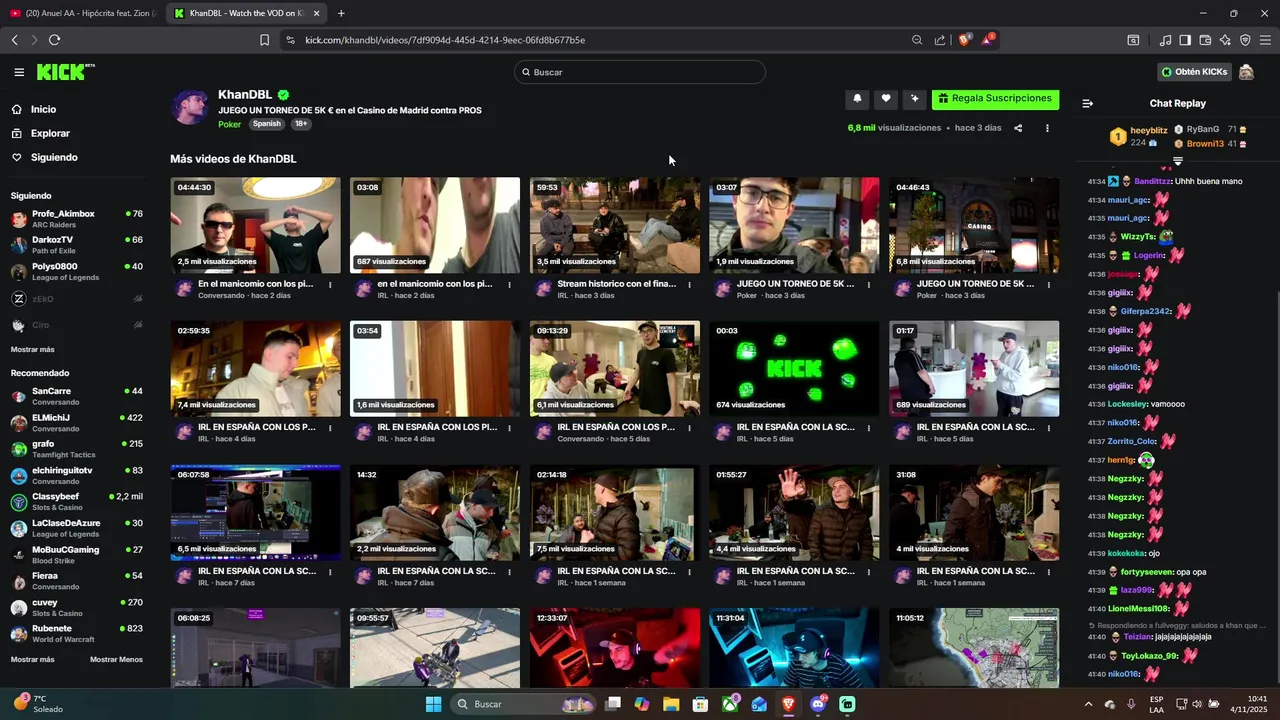The image size is (1280, 720).
Task: Open the 00:03 KICK logo video thumbnail
Action: (794, 368)
